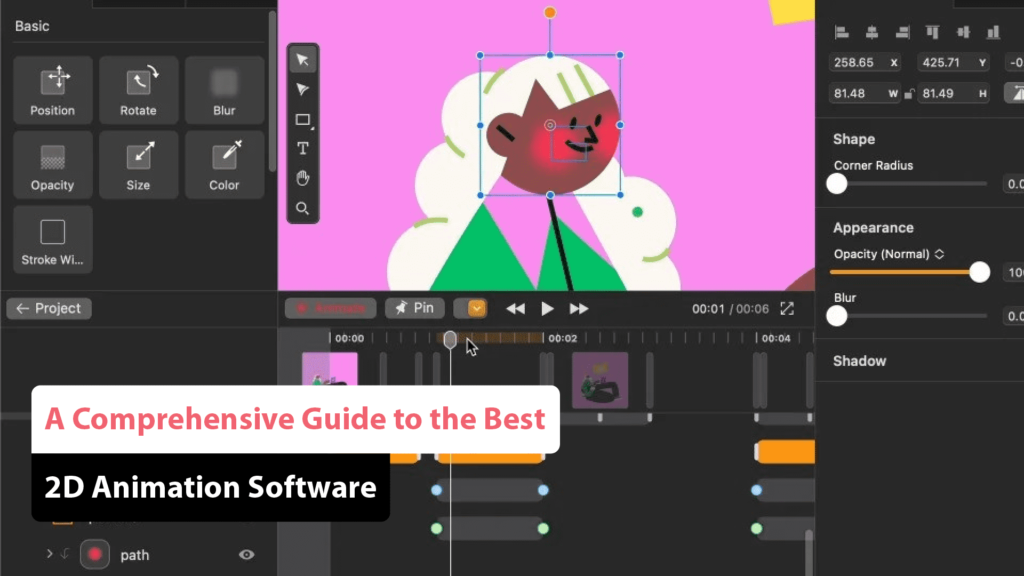Edit the width field 81.48
This screenshot has width=1024, height=576.
pyautogui.click(x=865, y=93)
